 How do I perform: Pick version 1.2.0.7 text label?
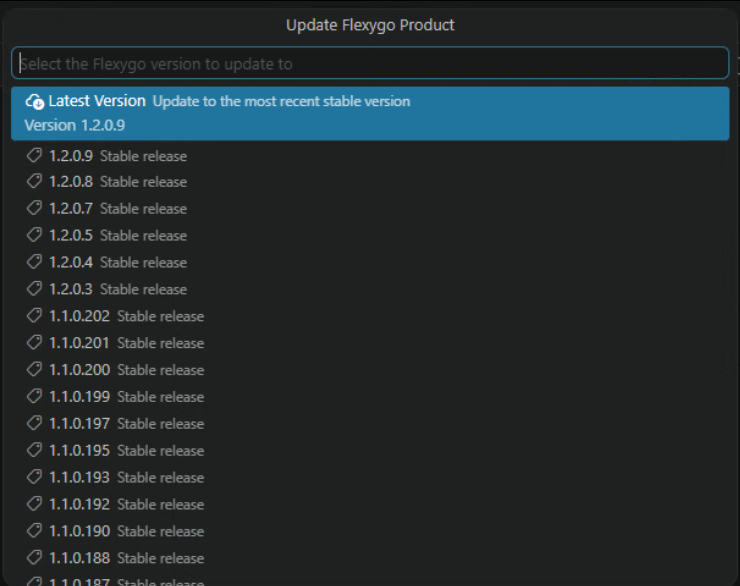click(71, 209)
